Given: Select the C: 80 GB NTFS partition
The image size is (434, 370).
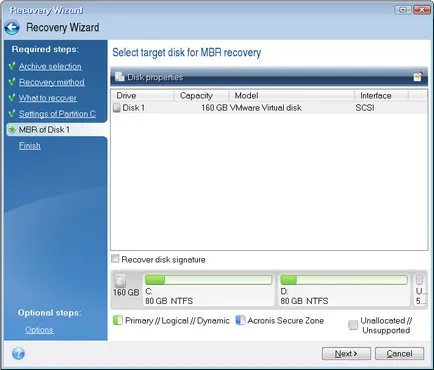Looking at the screenshot, I should 209,290.
